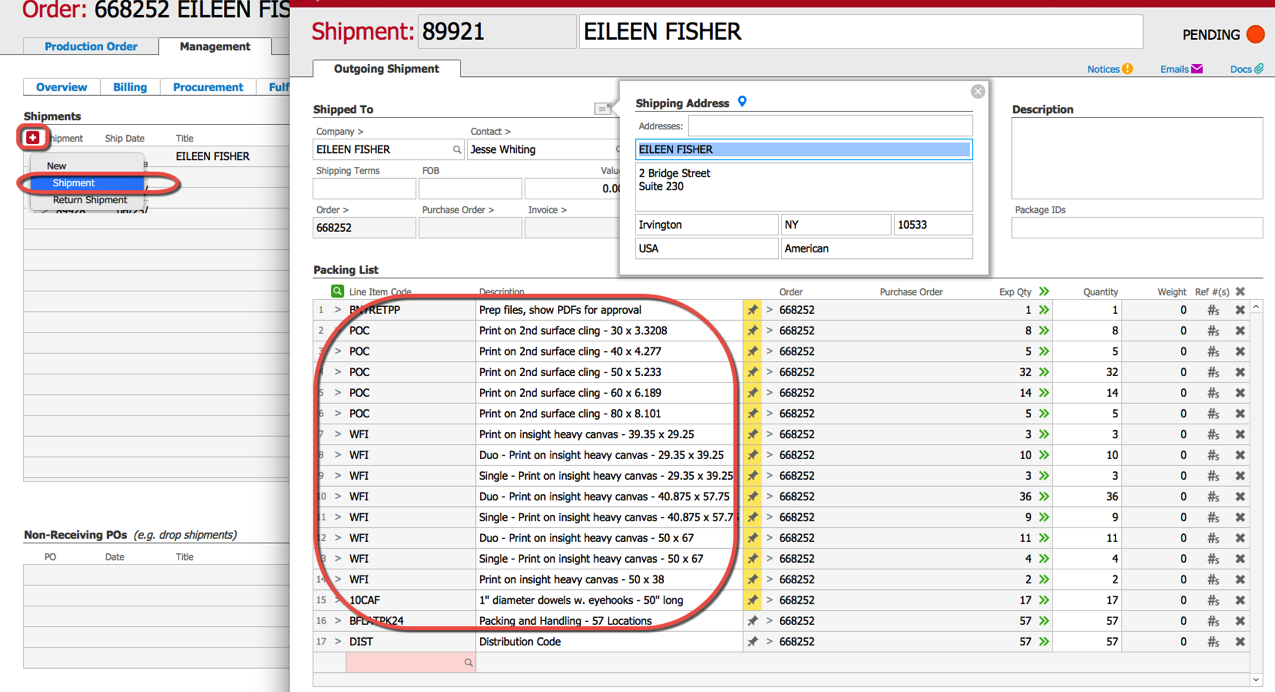Open the Addresses dropdown field in popup

(x=829, y=126)
